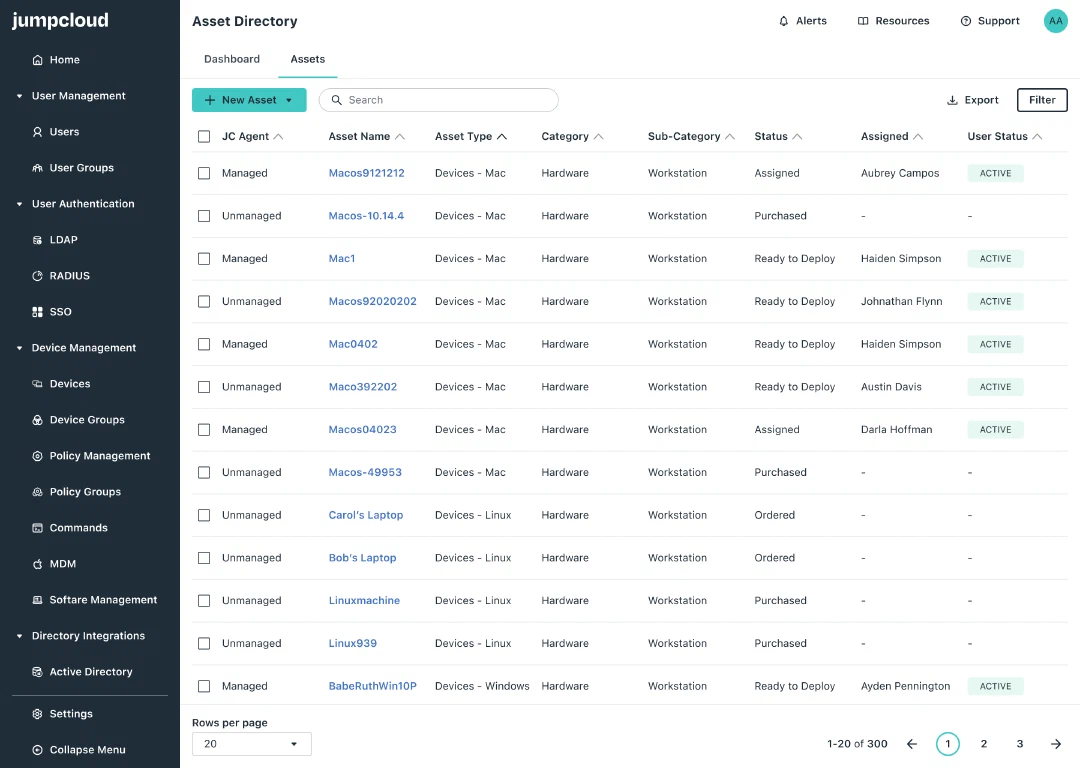Toggle the select-all header checkbox
This screenshot has width=1080, height=768.
point(204,136)
